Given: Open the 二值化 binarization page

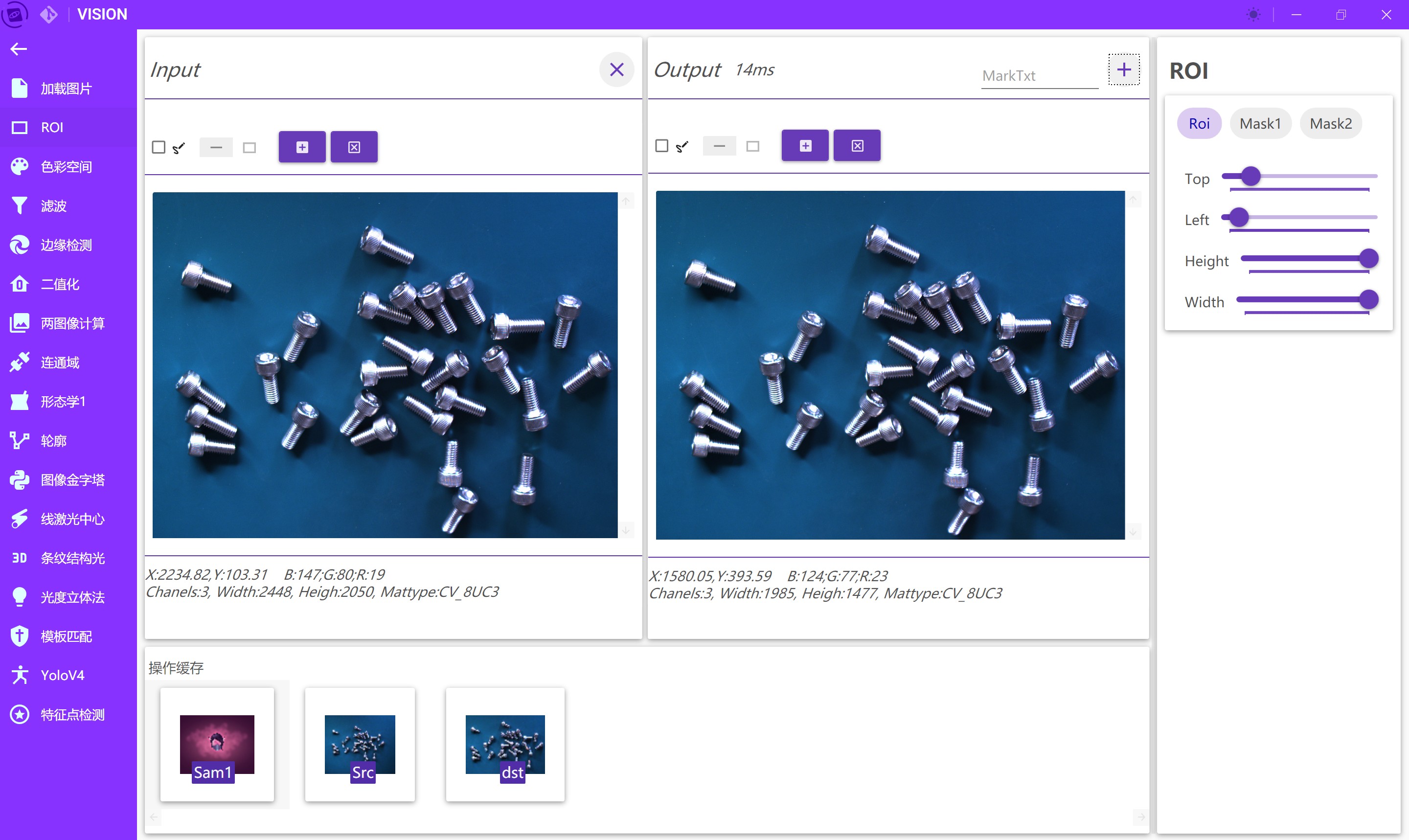Looking at the screenshot, I should 59,284.
